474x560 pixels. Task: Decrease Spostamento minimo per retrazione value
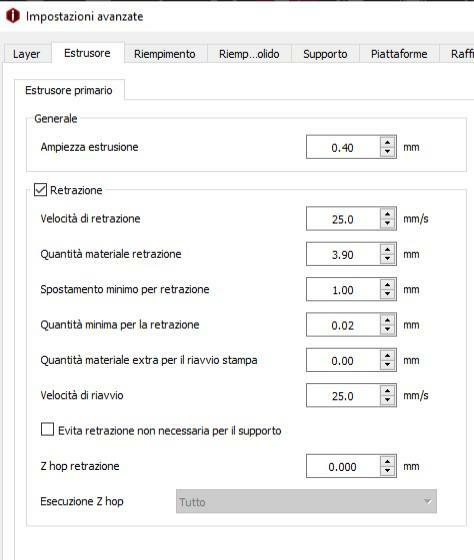(x=388, y=294)
